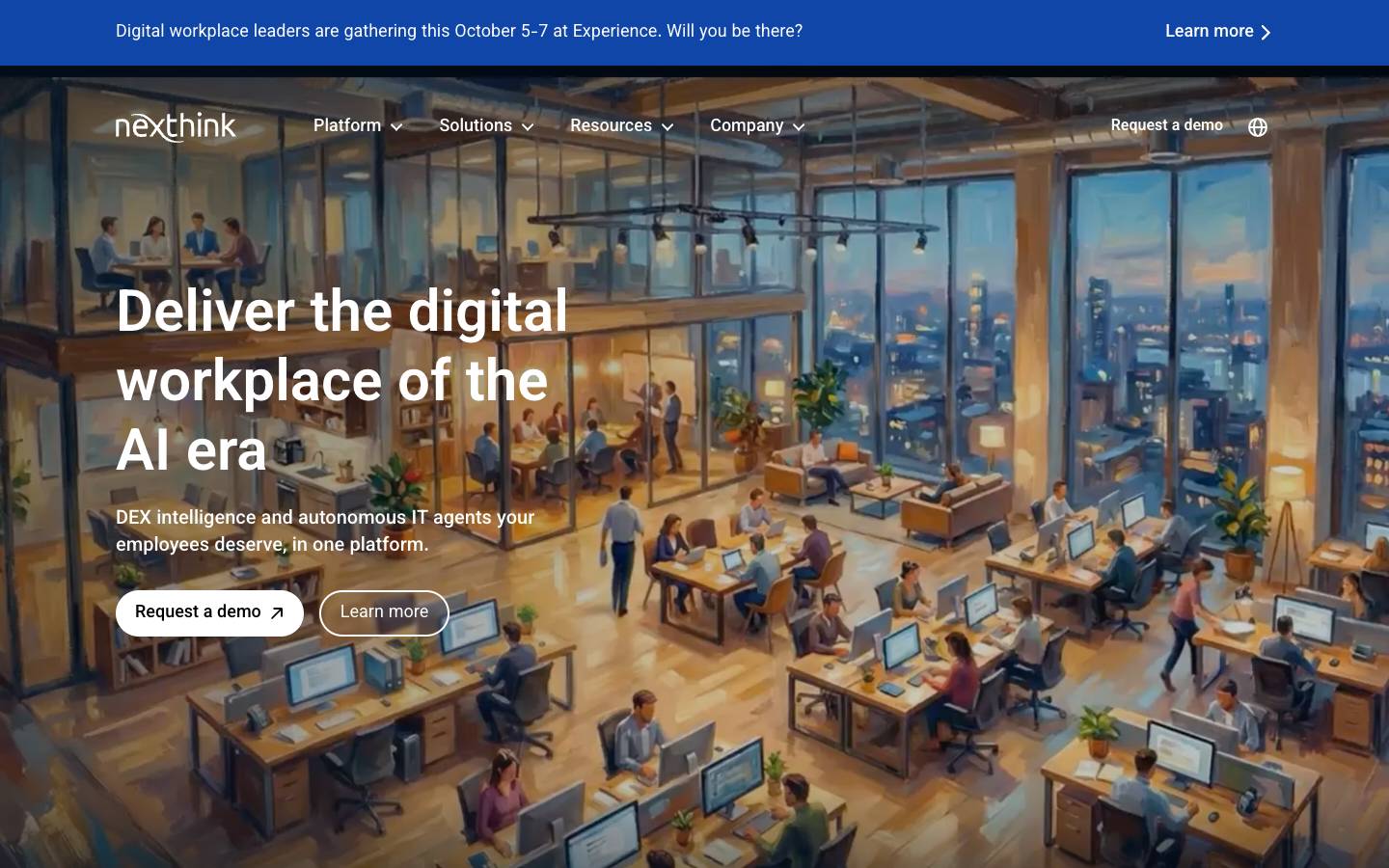The height and width of the screenshot is (868, 1389).
Task: Expand the Company menu chevron
Action: tap(799, 127)
